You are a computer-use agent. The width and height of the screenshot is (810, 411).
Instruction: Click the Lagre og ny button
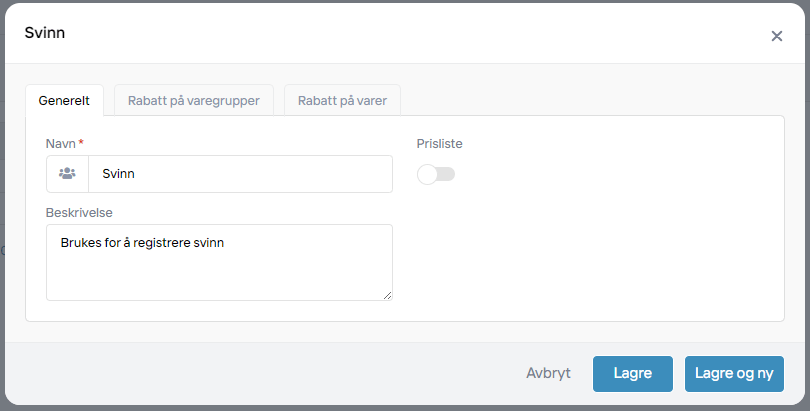734,374
